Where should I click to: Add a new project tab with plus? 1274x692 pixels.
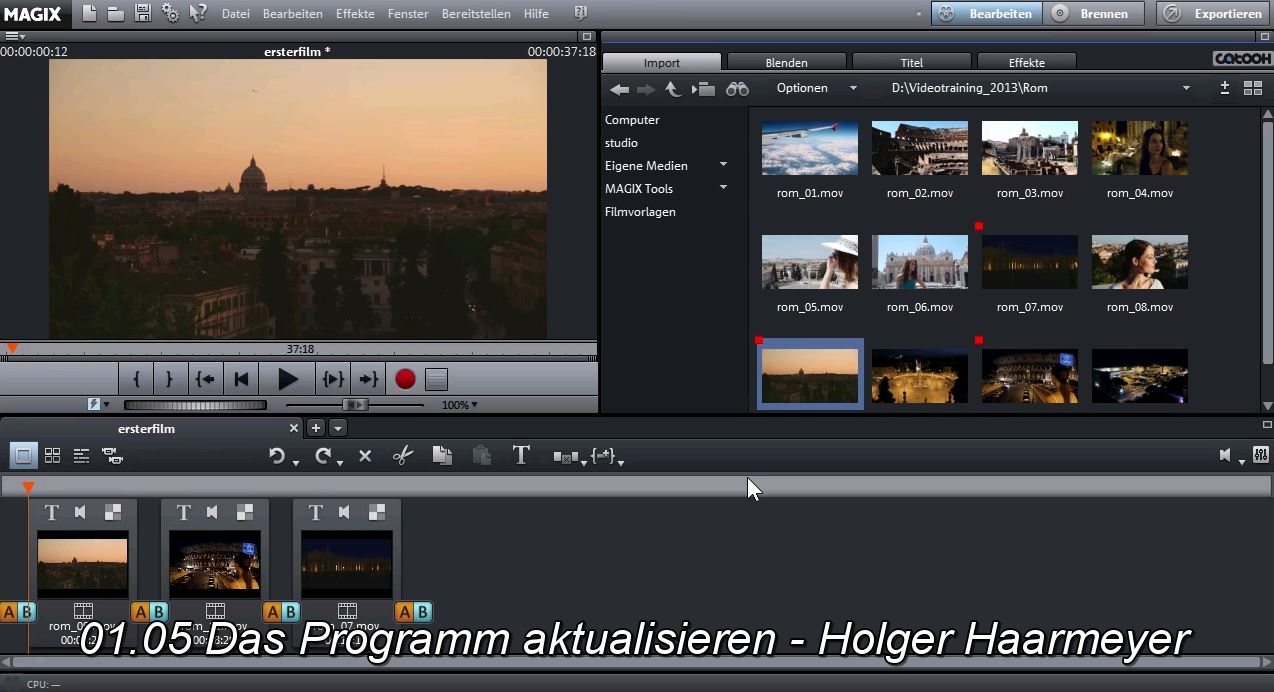coord(316,428)
